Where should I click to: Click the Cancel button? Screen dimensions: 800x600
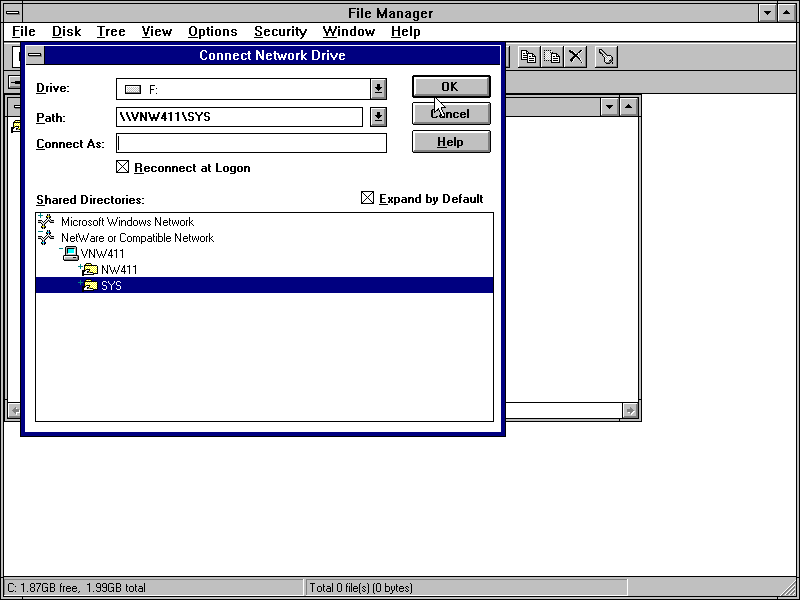tap(451, 114)
